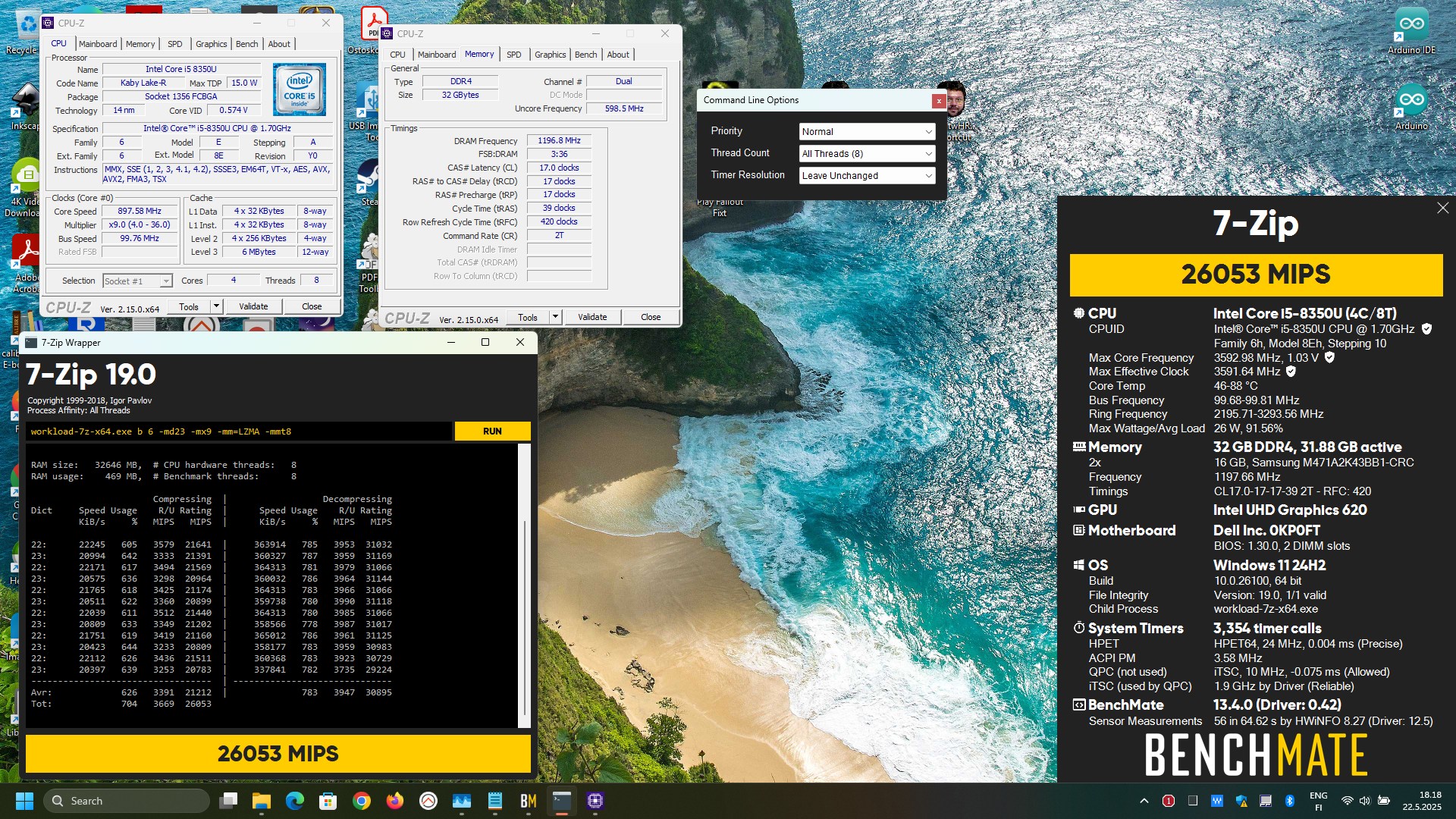Click the shield icon beside CPUID value
The width and height of the screenshot is (1456, 819).
1426,329
